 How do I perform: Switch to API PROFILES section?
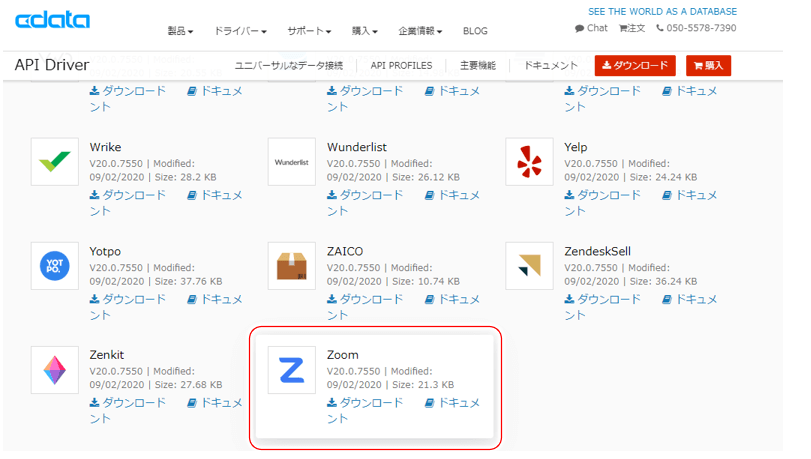401,66
